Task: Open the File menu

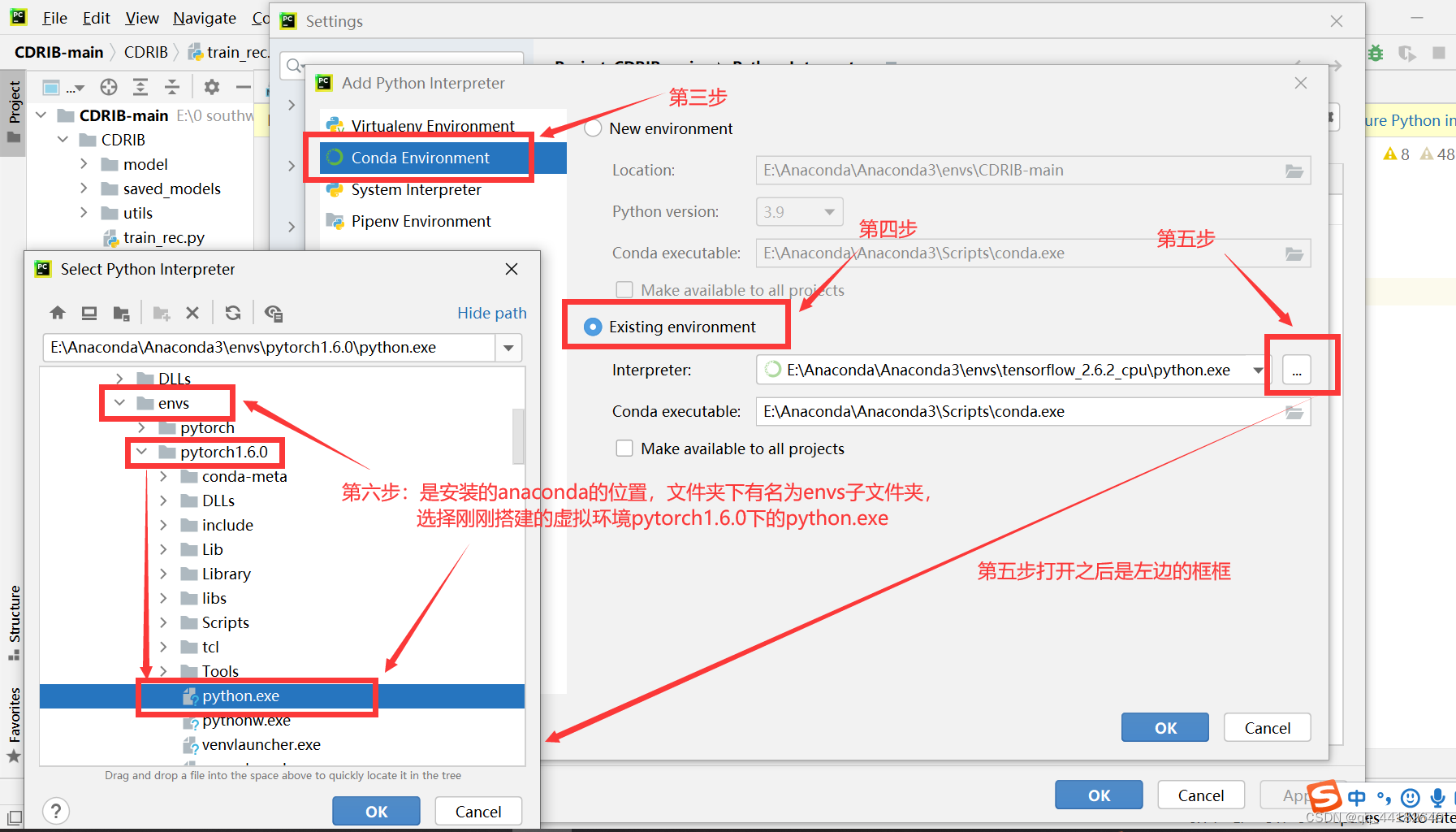Action: click(x=54, y=17)
